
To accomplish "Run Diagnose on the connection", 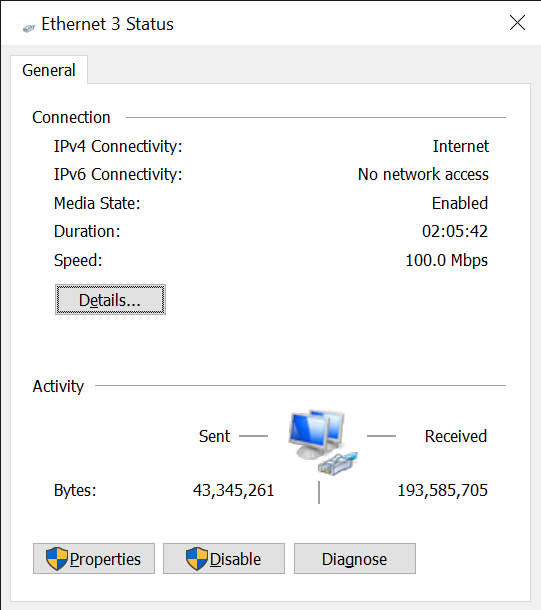I will 355,559.
